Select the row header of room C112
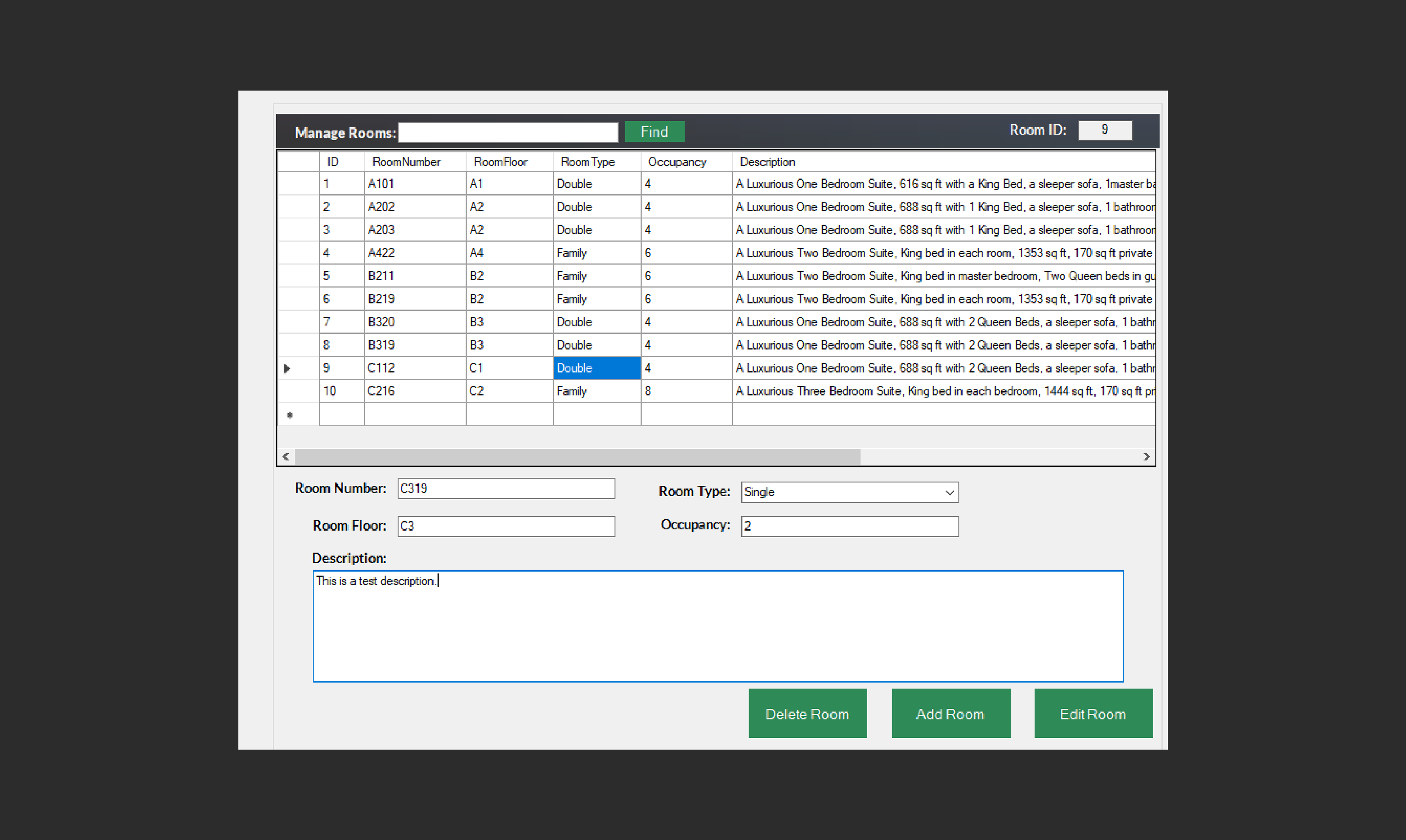1406x840 pixels. 299,368
